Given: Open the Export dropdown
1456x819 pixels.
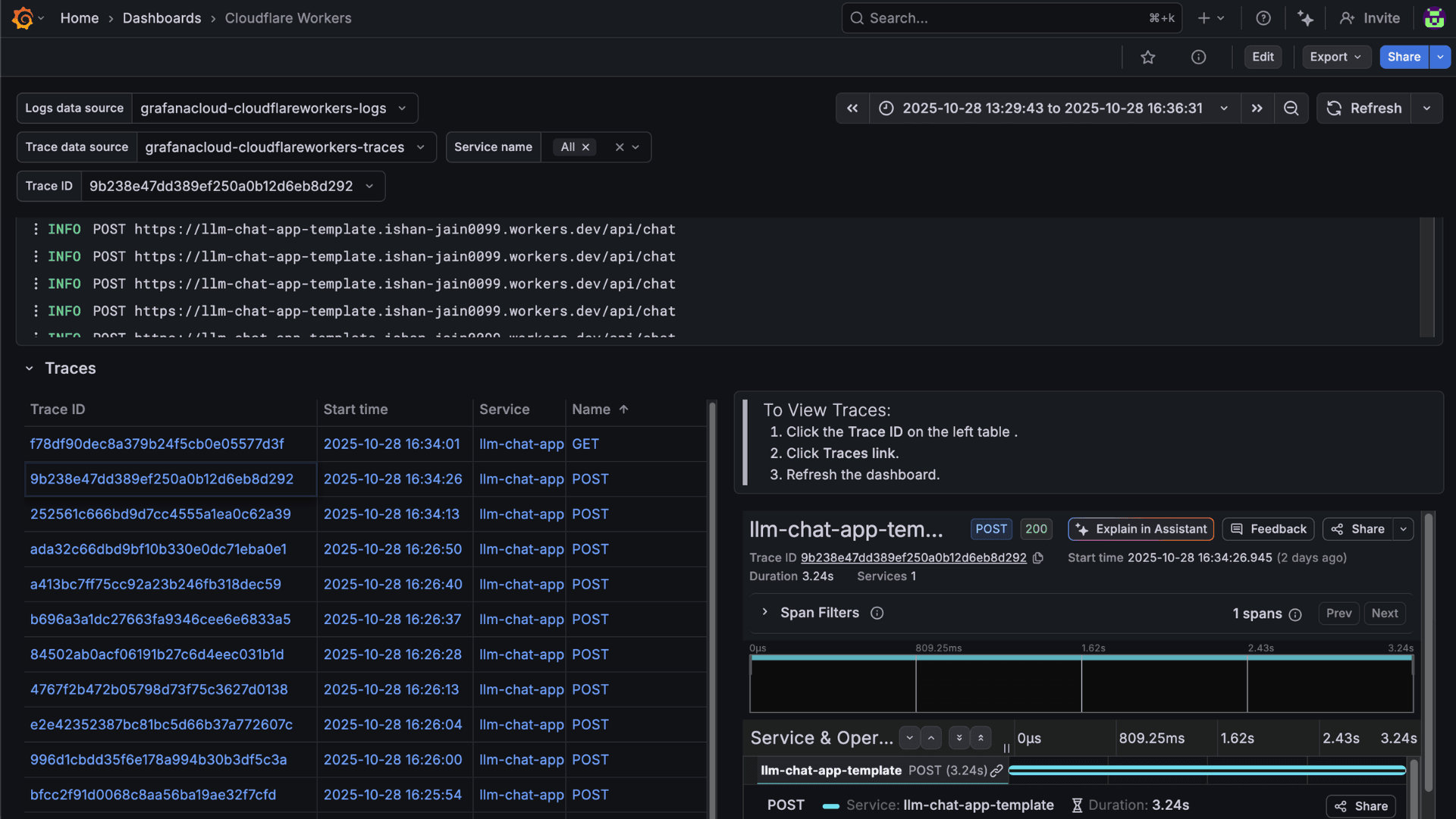Looking at the screenshot, I should 1335,57.
